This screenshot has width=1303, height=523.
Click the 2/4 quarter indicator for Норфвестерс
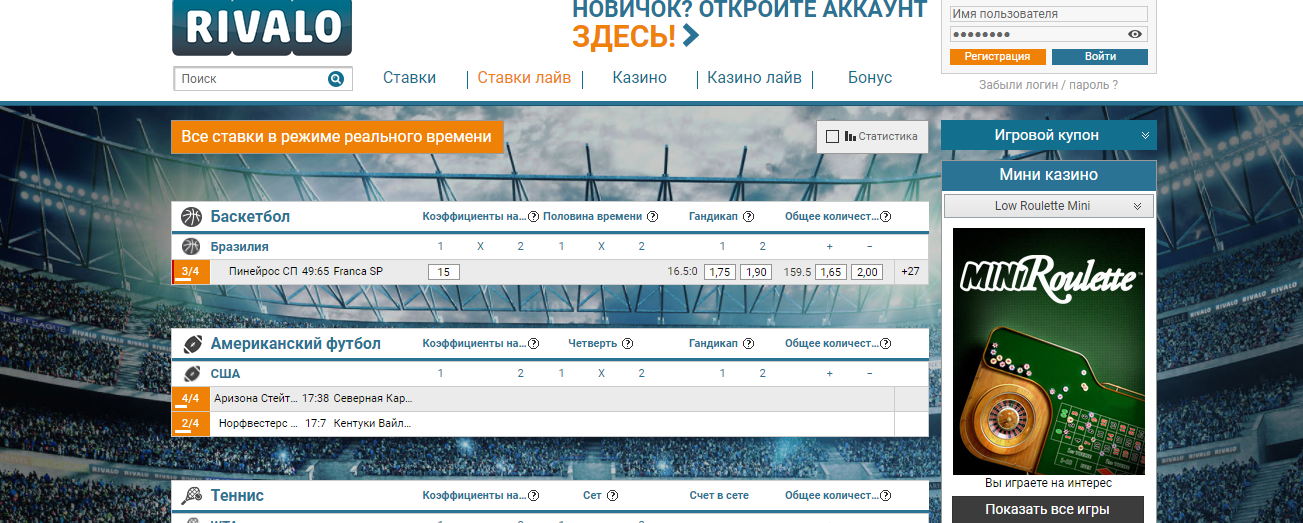[190, 424]
